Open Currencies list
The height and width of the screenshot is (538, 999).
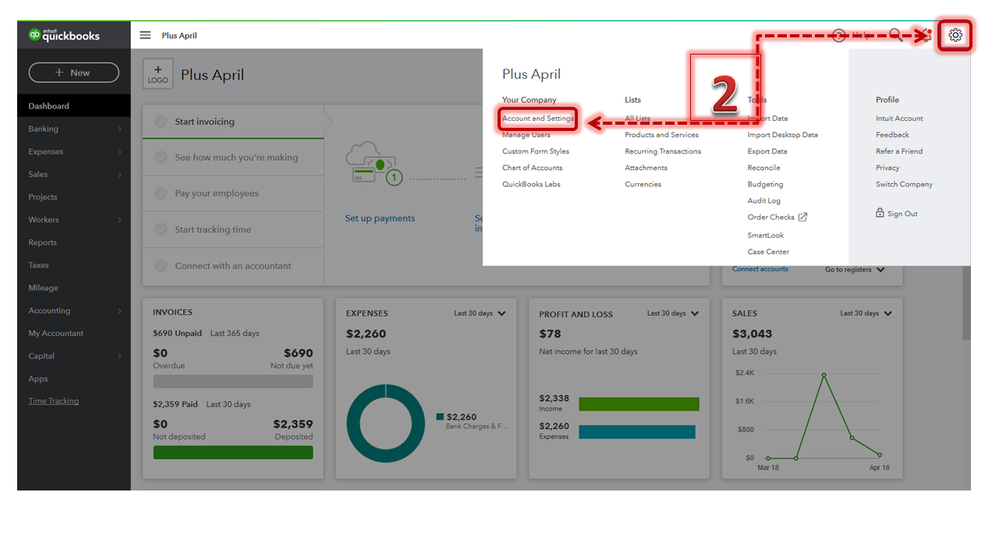643,184
